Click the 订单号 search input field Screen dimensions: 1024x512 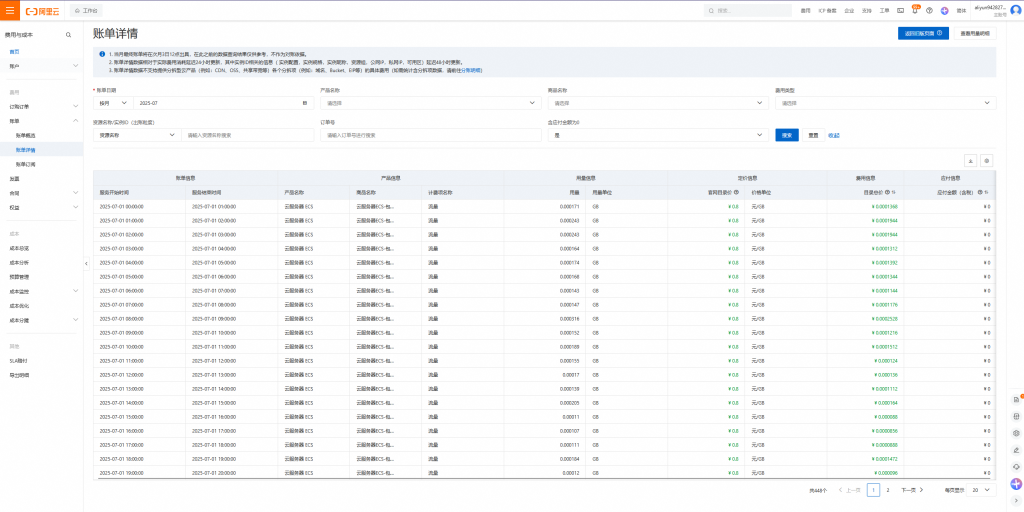coord(430,135)
